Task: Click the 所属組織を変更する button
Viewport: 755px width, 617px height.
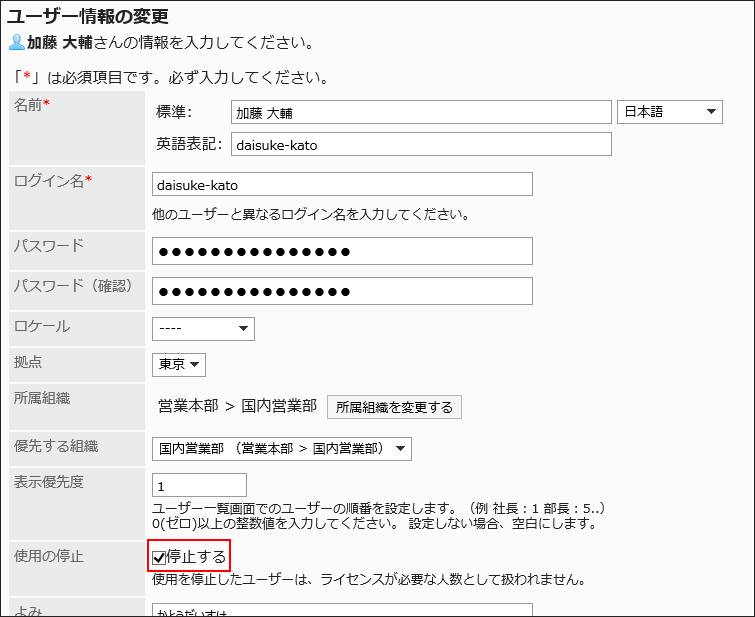Action: click(x=394, y=407)
